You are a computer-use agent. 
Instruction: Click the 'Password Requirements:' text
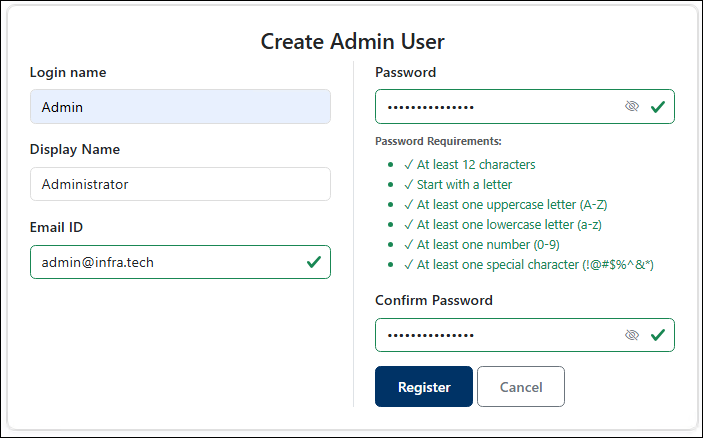pos(438,141)
